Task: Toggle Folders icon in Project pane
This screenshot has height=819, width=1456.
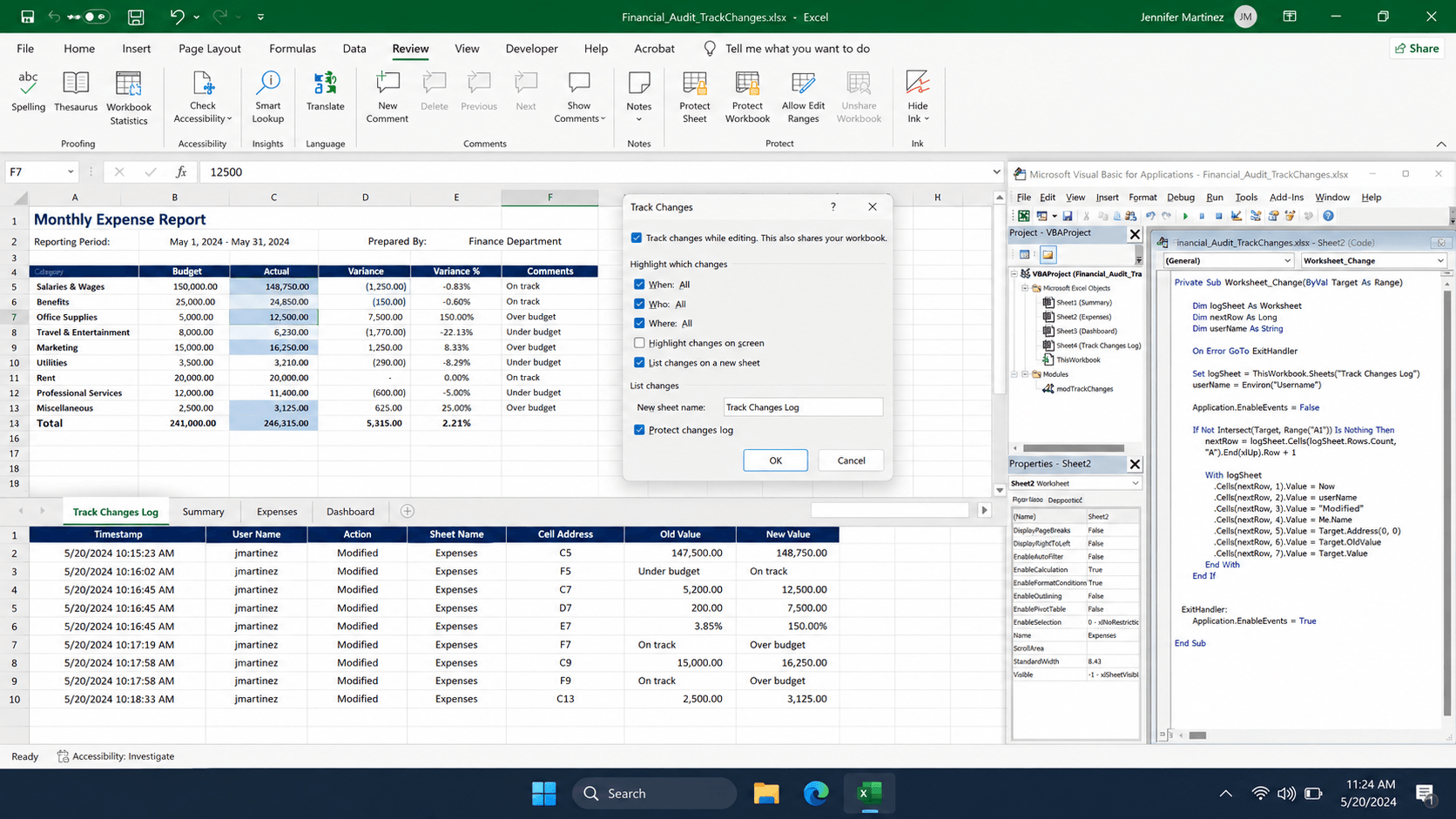Action: click(1048, 254)
